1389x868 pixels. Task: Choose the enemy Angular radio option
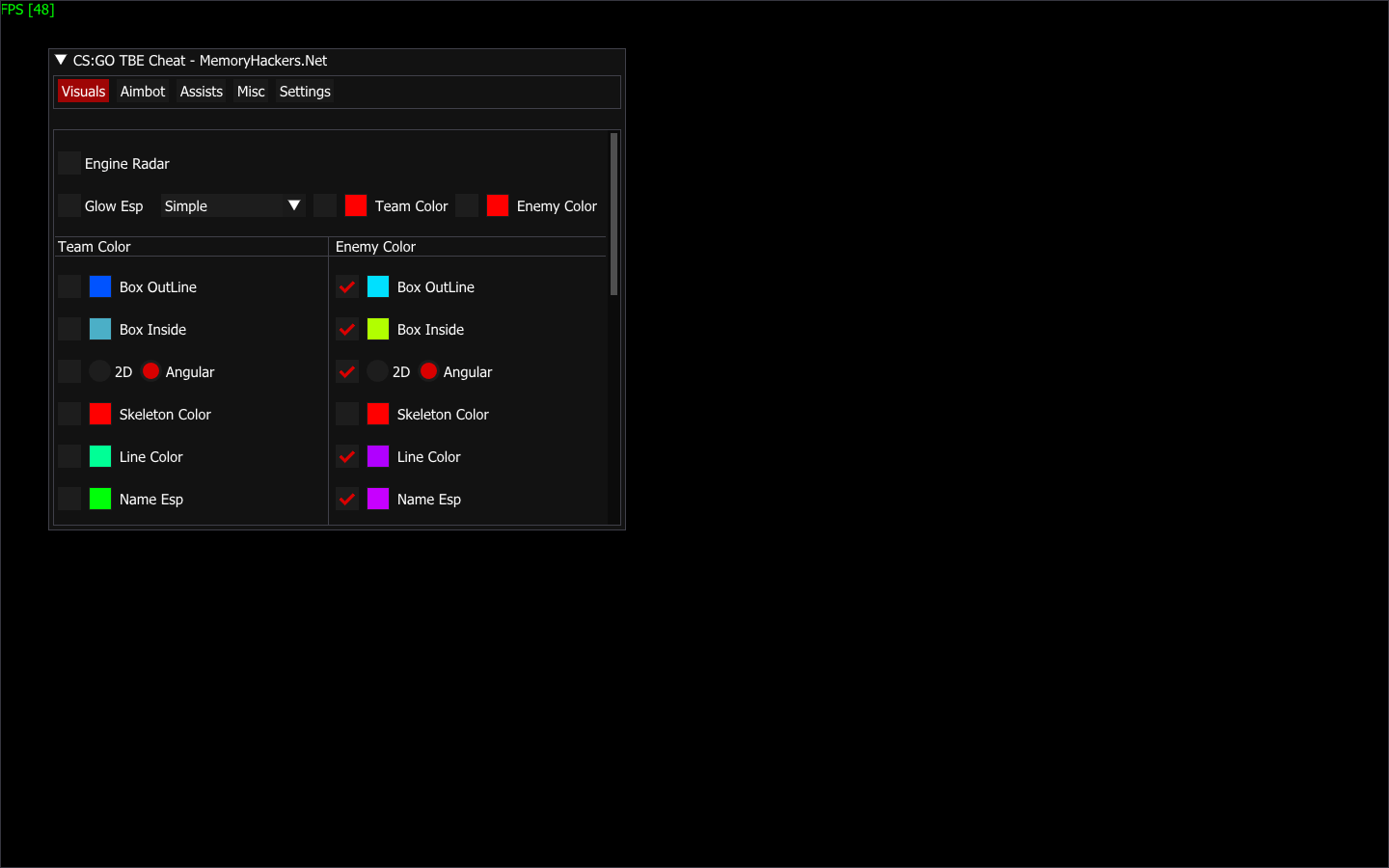point(428,371)
